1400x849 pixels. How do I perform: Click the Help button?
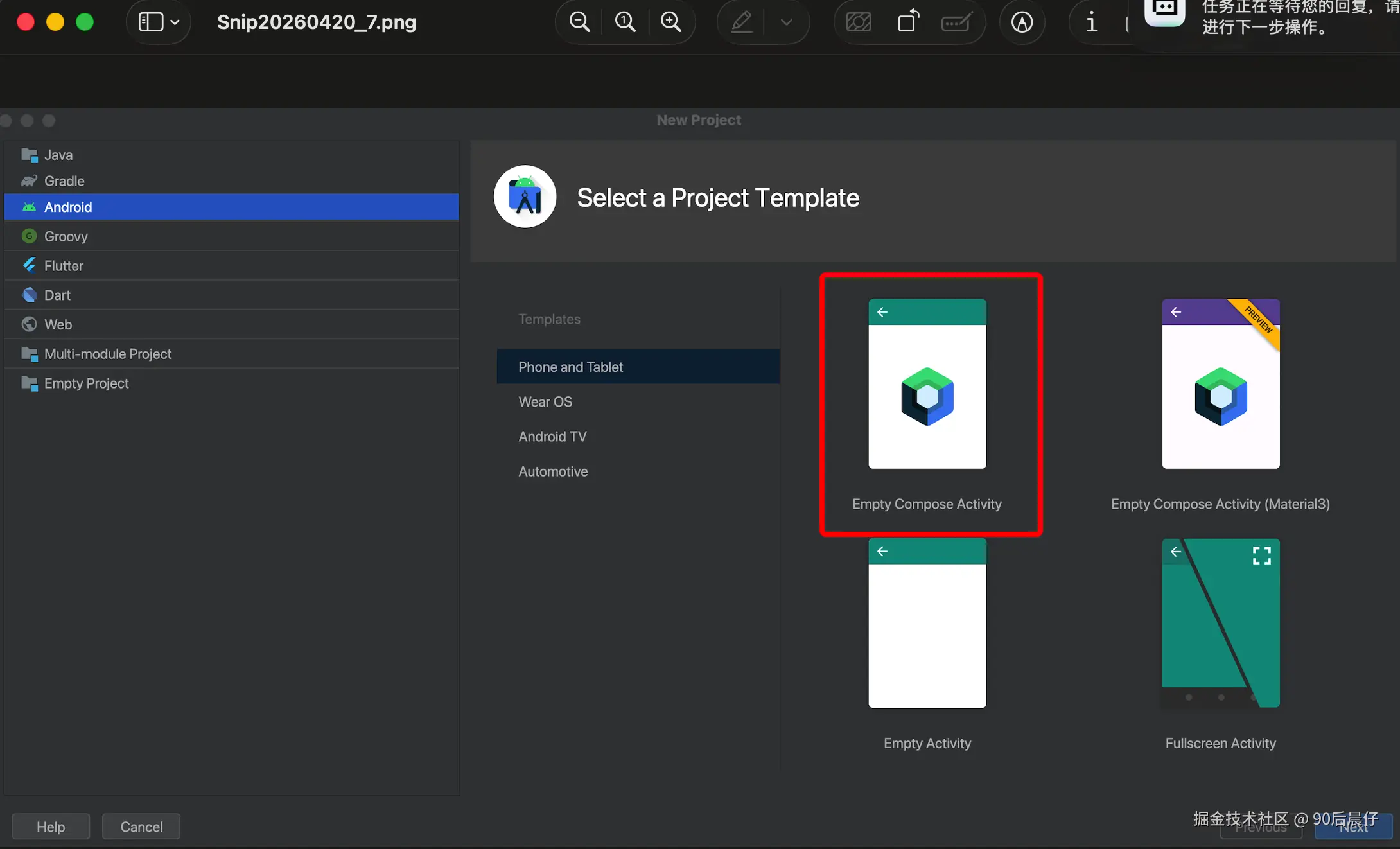coord(51,827)
